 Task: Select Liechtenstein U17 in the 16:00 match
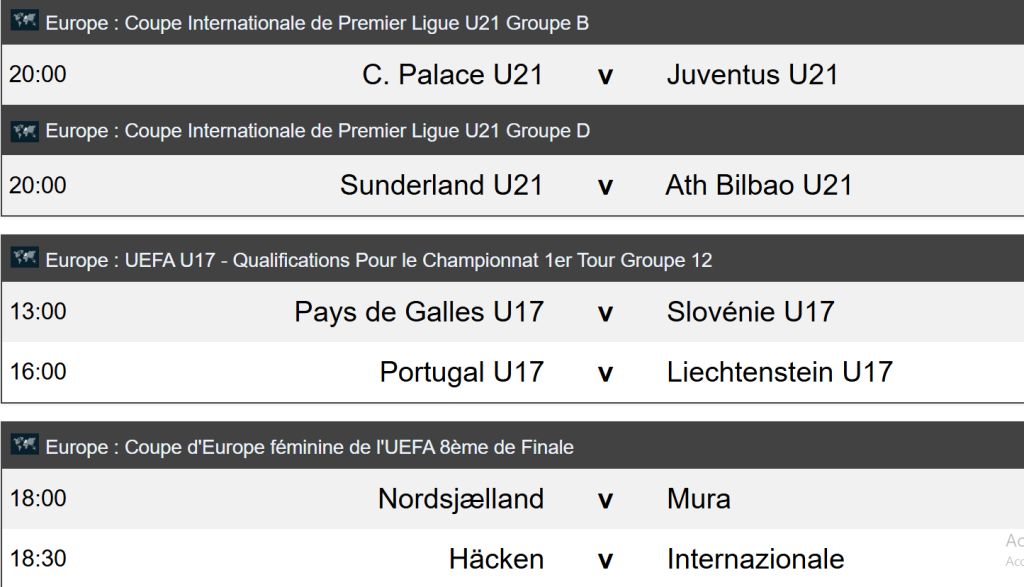(x=779, y=372)
